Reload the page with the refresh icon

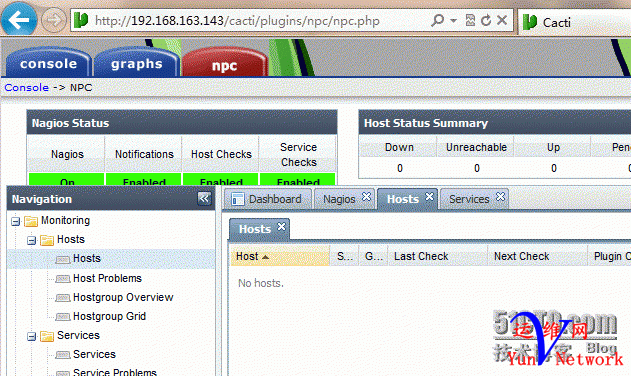(486, 20)
